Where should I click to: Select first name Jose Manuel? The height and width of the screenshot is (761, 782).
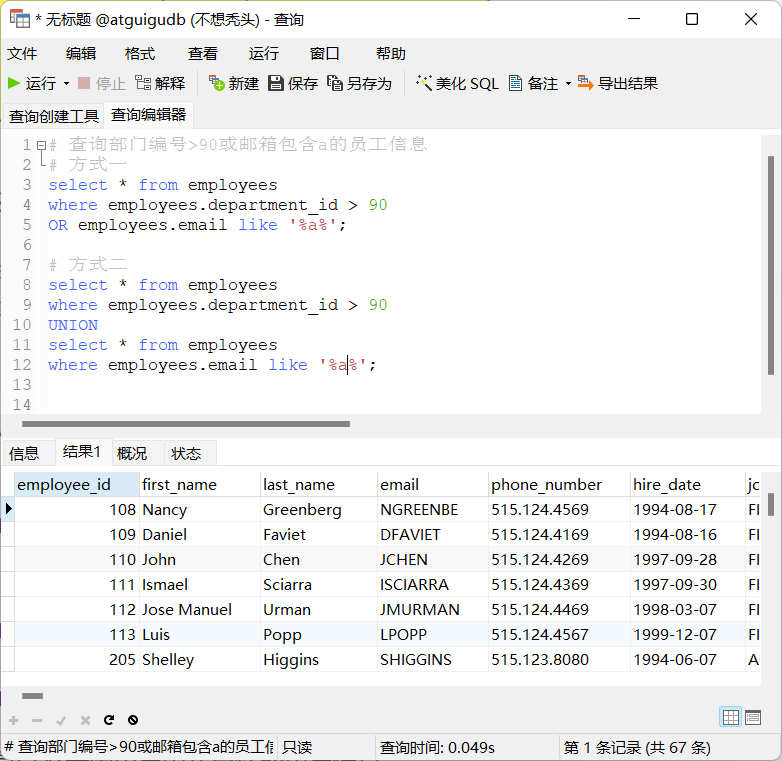coord(200,609)
